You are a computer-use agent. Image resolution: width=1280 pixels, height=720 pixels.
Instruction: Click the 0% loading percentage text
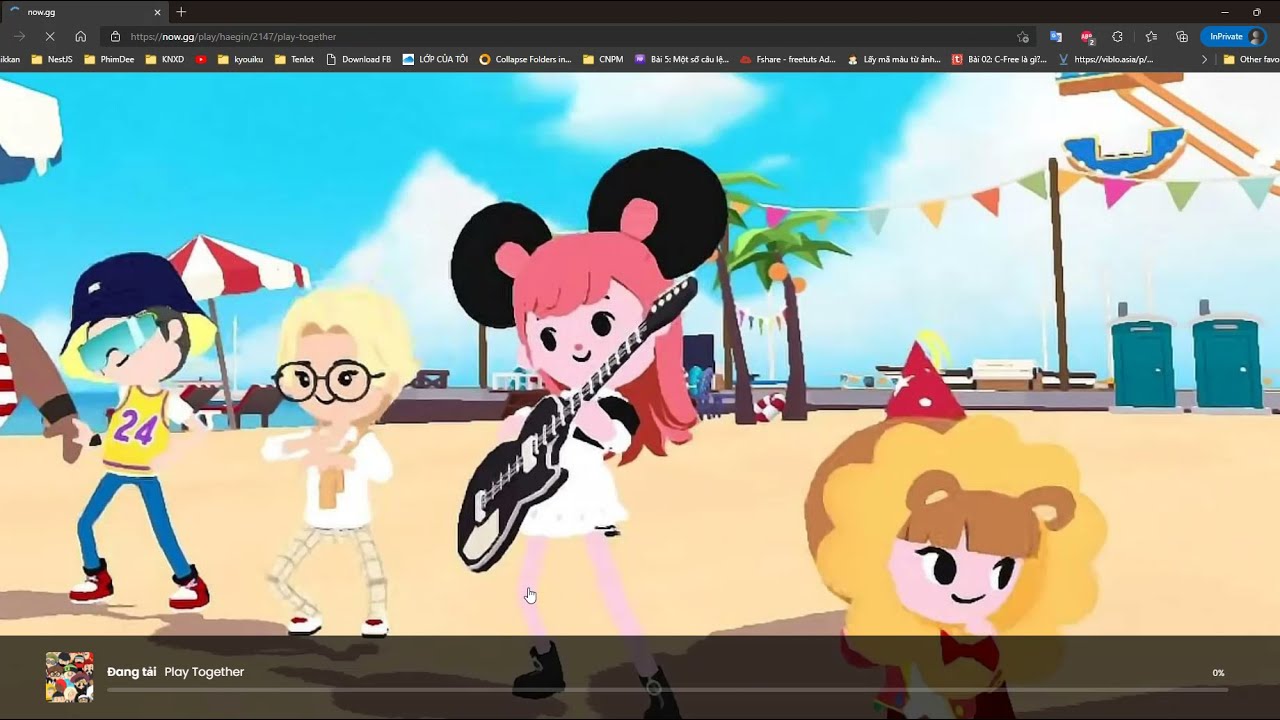point(1218,673)
